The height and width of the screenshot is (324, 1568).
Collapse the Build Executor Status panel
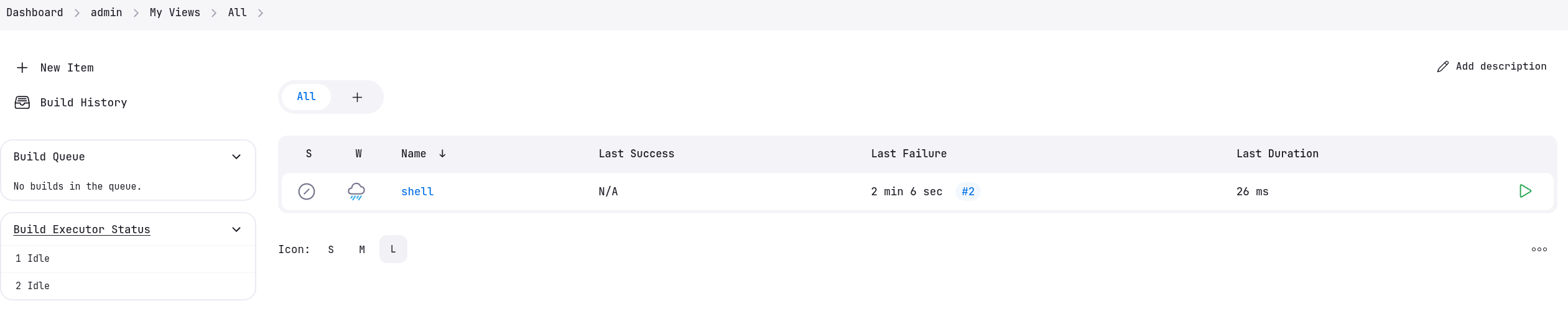coord(236,229)
